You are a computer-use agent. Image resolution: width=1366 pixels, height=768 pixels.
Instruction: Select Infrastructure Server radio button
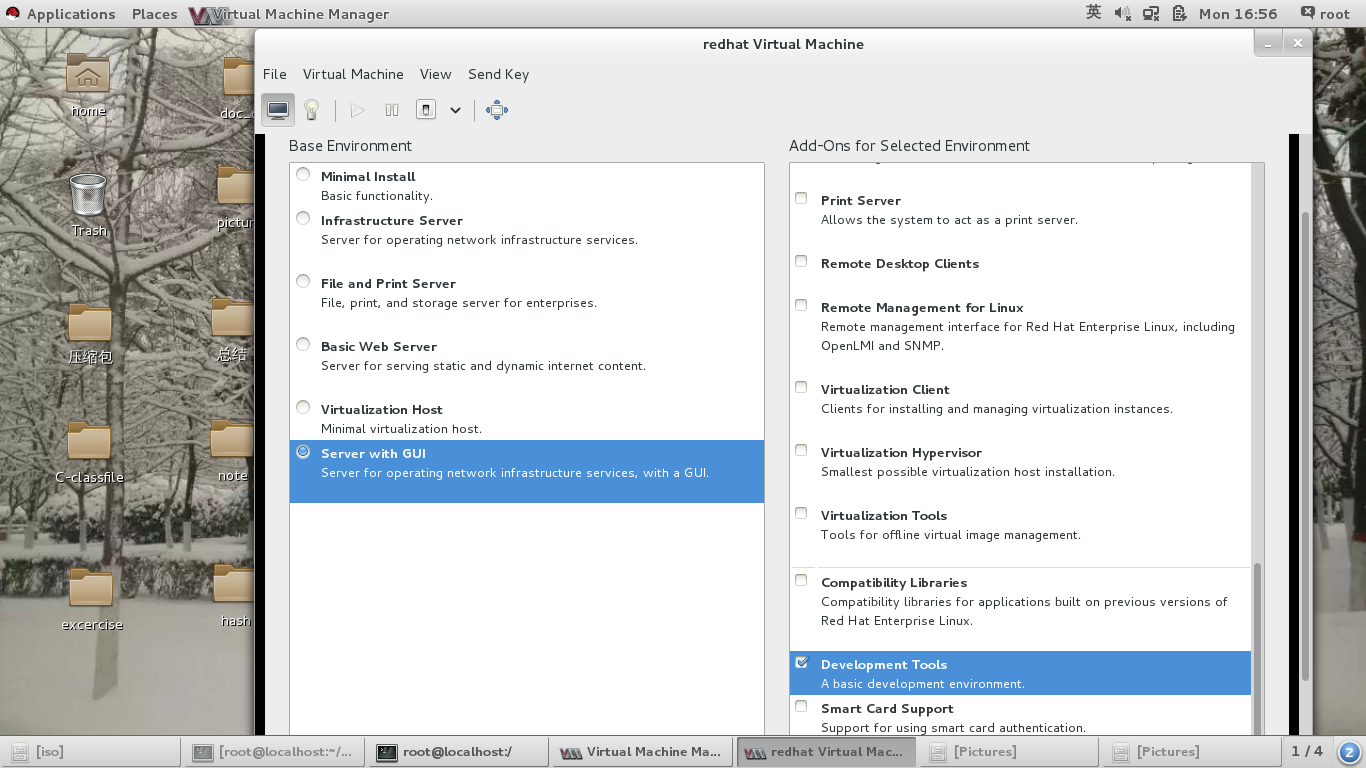tap(303, 218)
